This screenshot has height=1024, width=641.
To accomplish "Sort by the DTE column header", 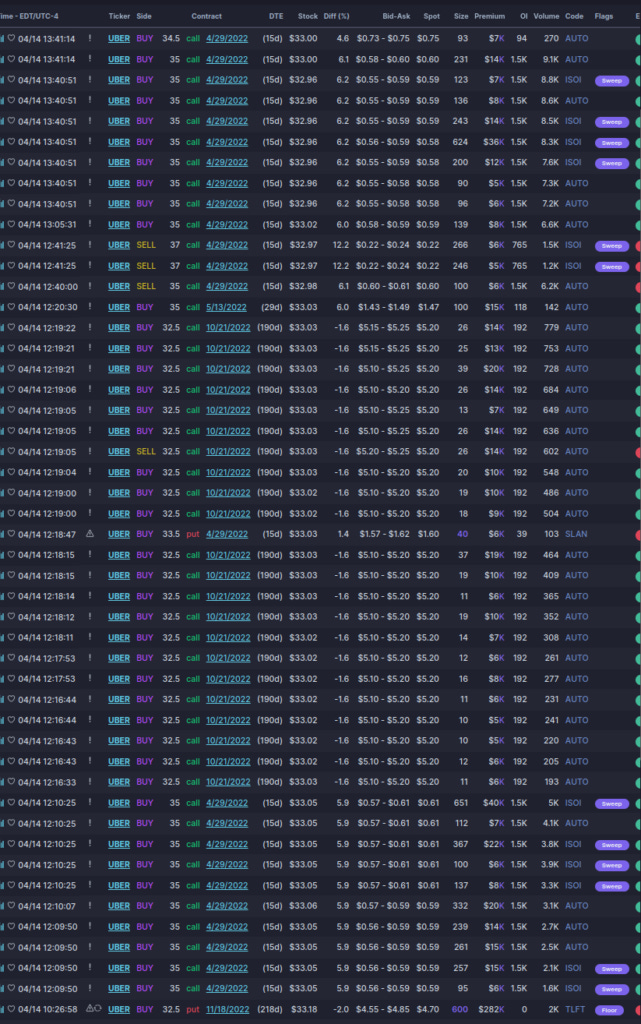I will click(276, 16).
